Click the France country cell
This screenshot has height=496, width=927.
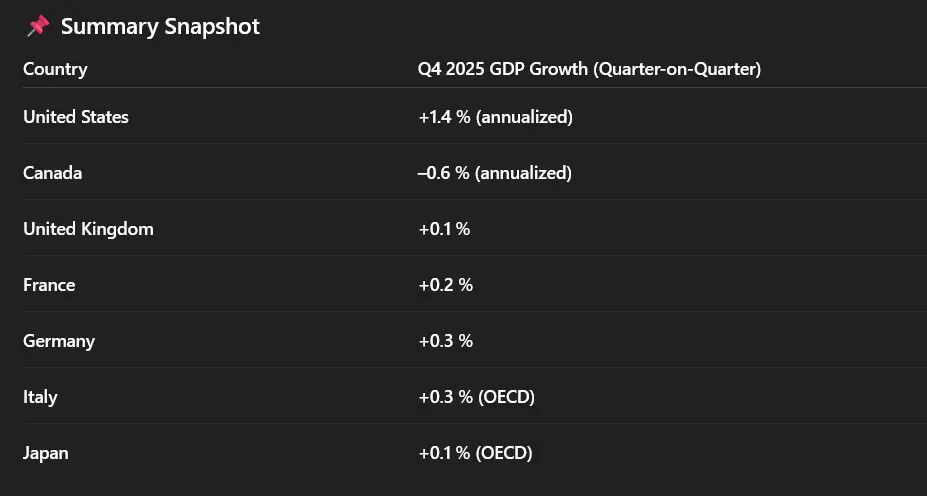[49, 285]
